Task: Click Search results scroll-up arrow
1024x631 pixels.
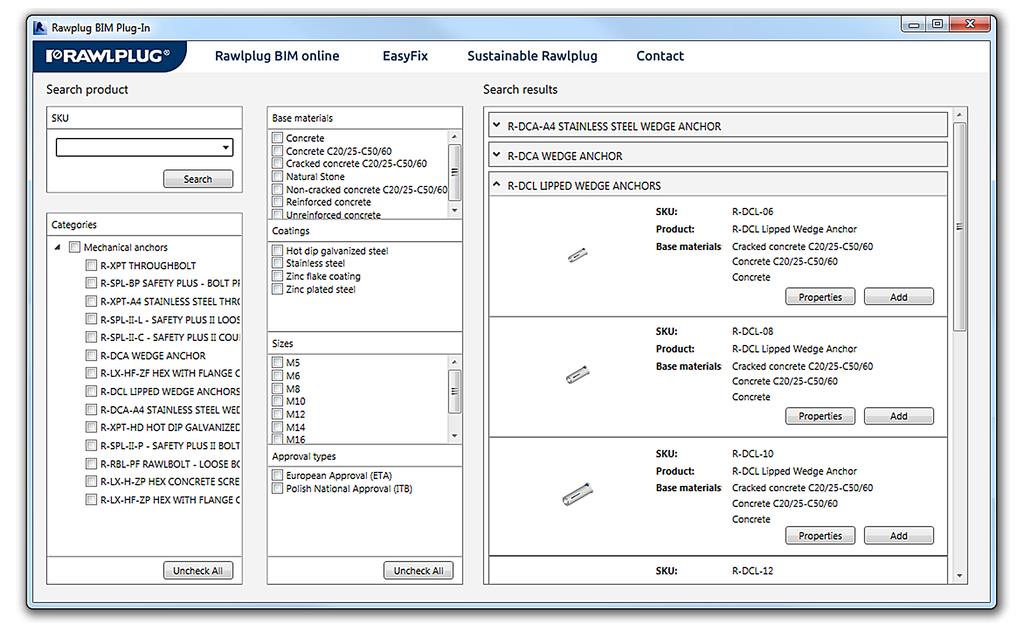Action: click(x=959, y=115)
